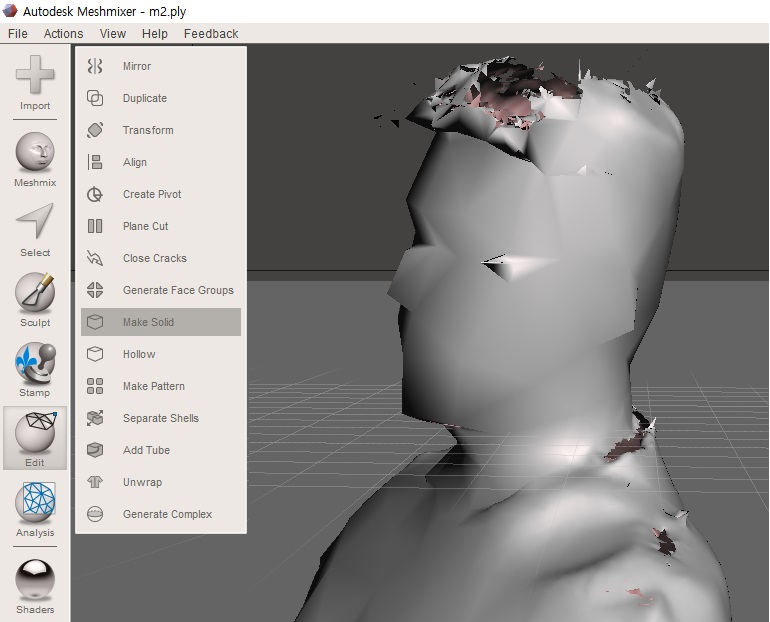Click the highlighted Make Solid text
The width and height of the screenshot is (770, 622).
pyautogui.click(x=148, y=322)
